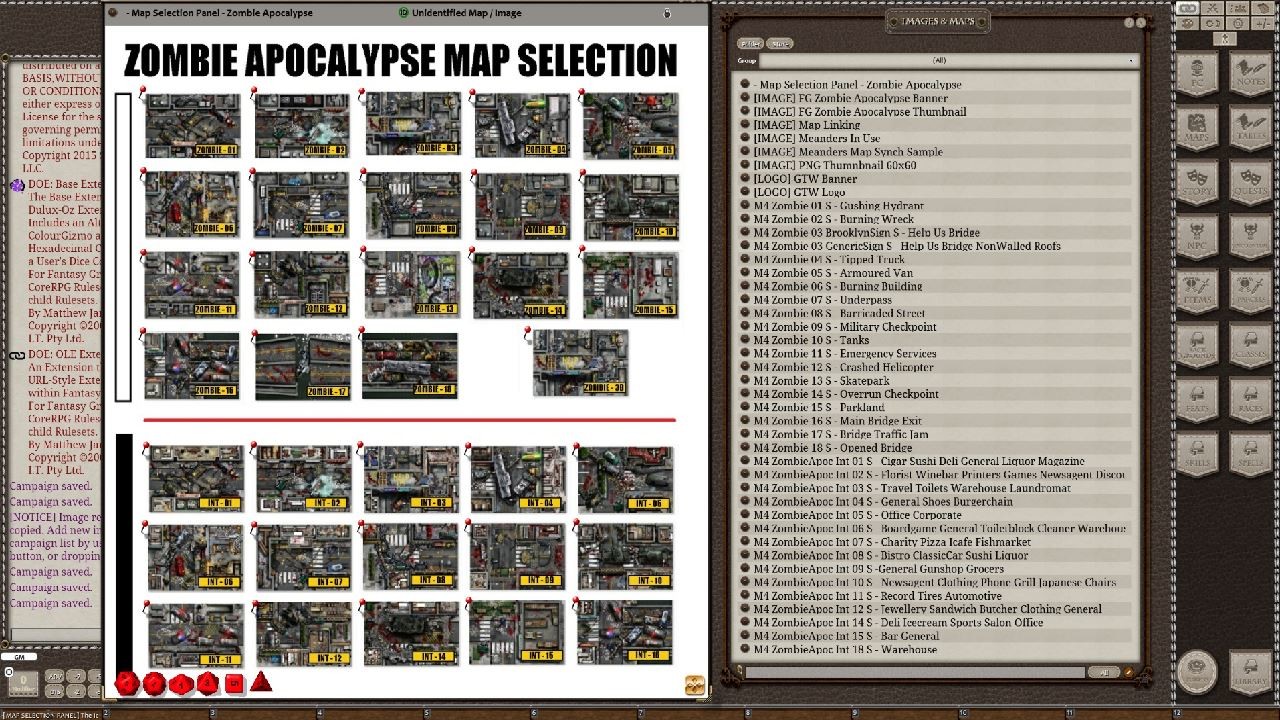This screenshot has width=1280, height=720.
Task: Select "M4 Zombie 18 S - Opened Bridge"
Action: coord(833,448)
